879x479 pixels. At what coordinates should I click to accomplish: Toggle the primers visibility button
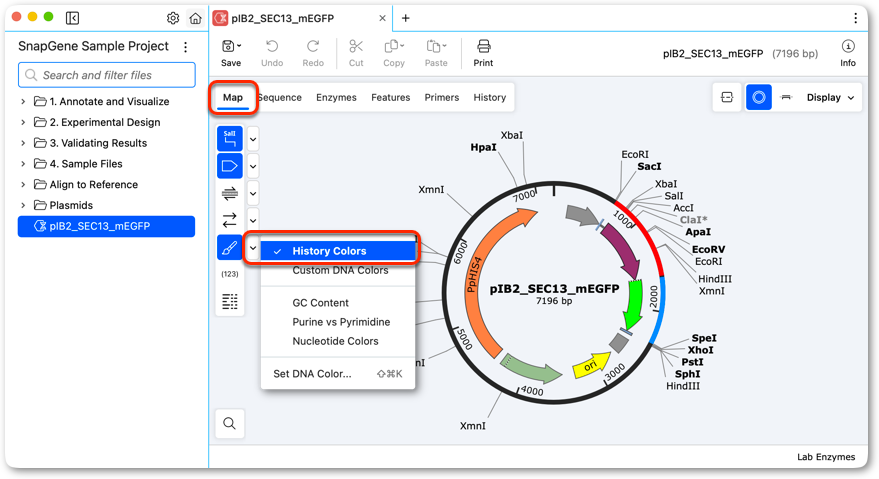click(x=230, y=194)
